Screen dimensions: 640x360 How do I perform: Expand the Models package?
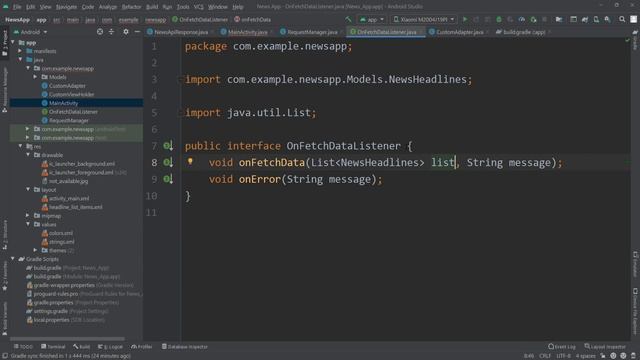pyautogui.click(x=35, y=77)
